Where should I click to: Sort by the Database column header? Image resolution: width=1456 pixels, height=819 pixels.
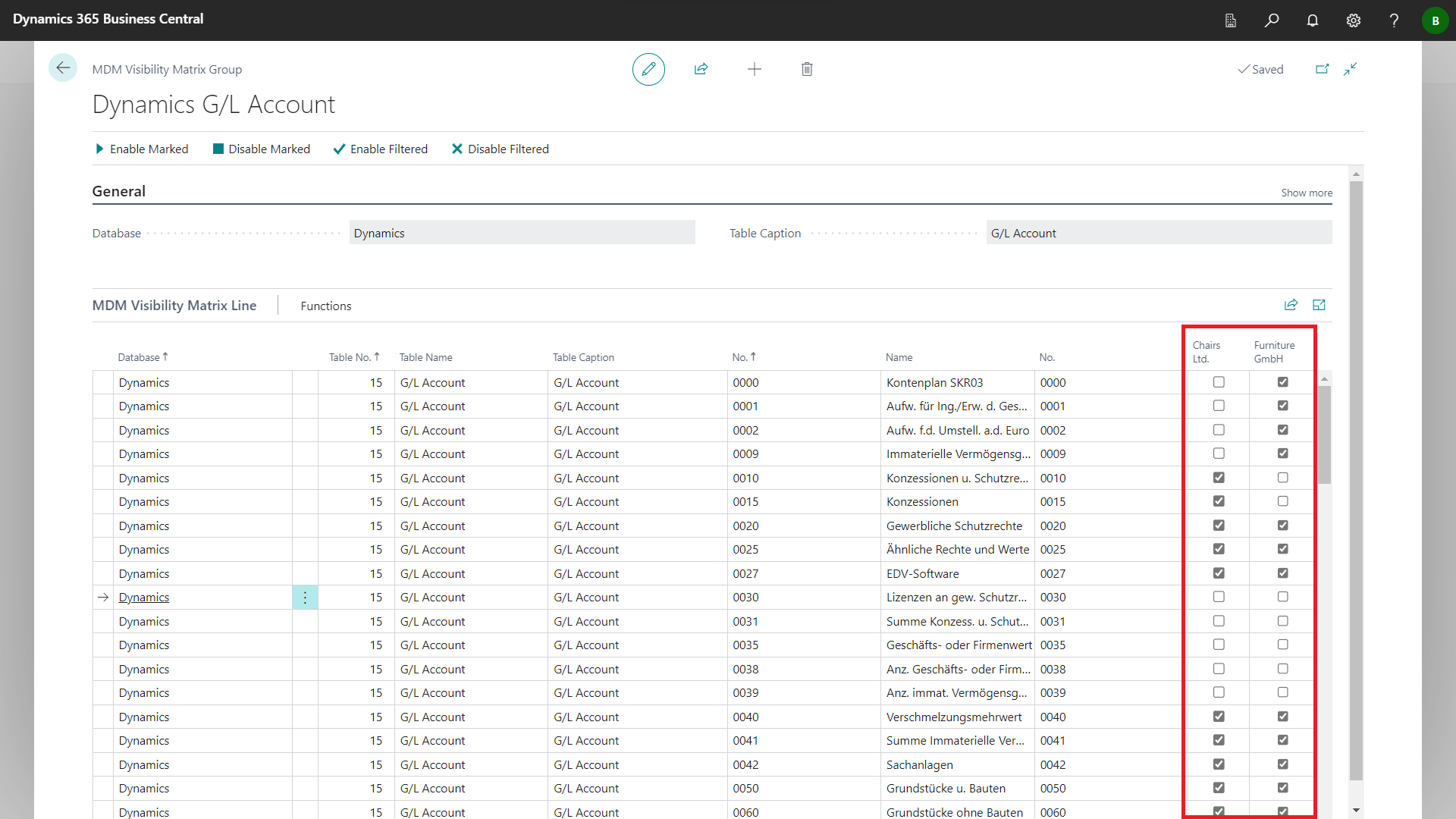click(x=143, y=357)
